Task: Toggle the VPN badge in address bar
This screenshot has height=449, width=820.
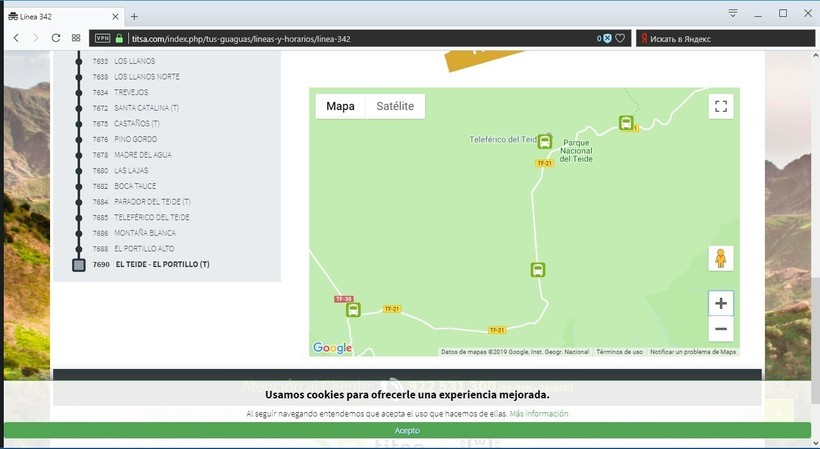Action: (102, 38)
